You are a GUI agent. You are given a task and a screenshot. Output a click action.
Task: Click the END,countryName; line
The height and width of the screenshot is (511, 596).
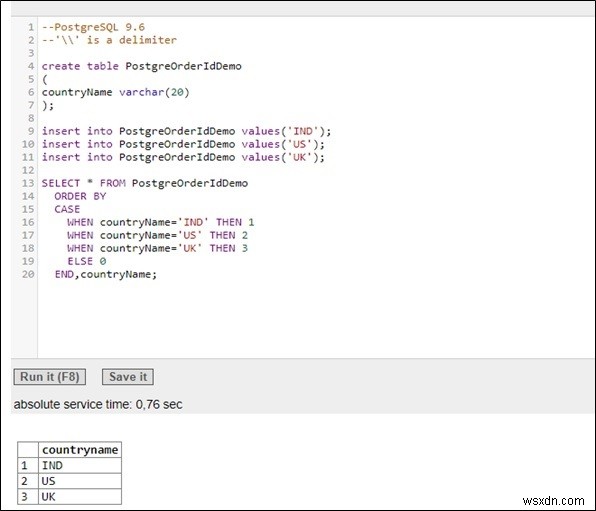pos(106,274)
